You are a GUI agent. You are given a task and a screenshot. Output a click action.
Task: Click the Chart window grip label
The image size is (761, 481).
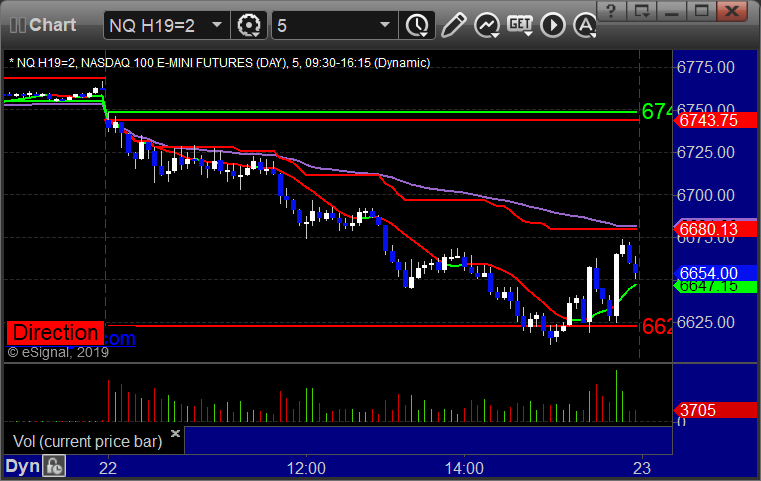point(43,25)
